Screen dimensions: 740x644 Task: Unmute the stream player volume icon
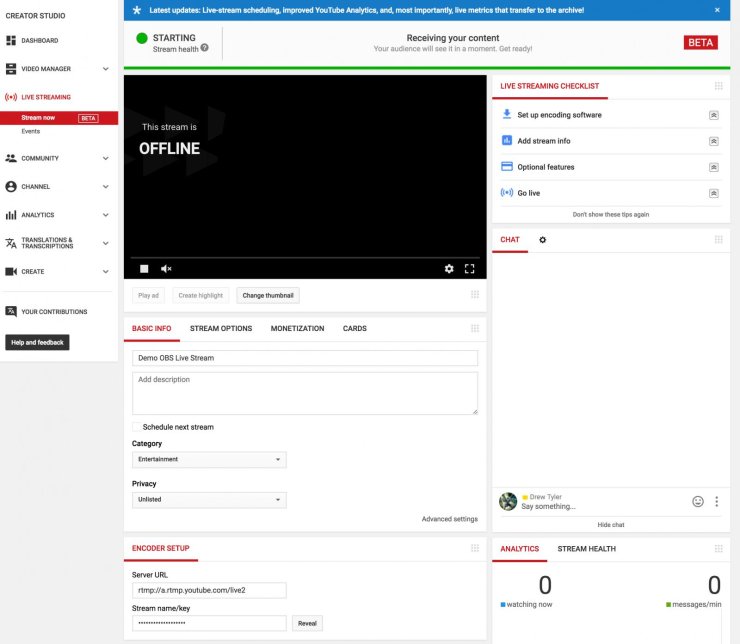click(x=166, y=268)
